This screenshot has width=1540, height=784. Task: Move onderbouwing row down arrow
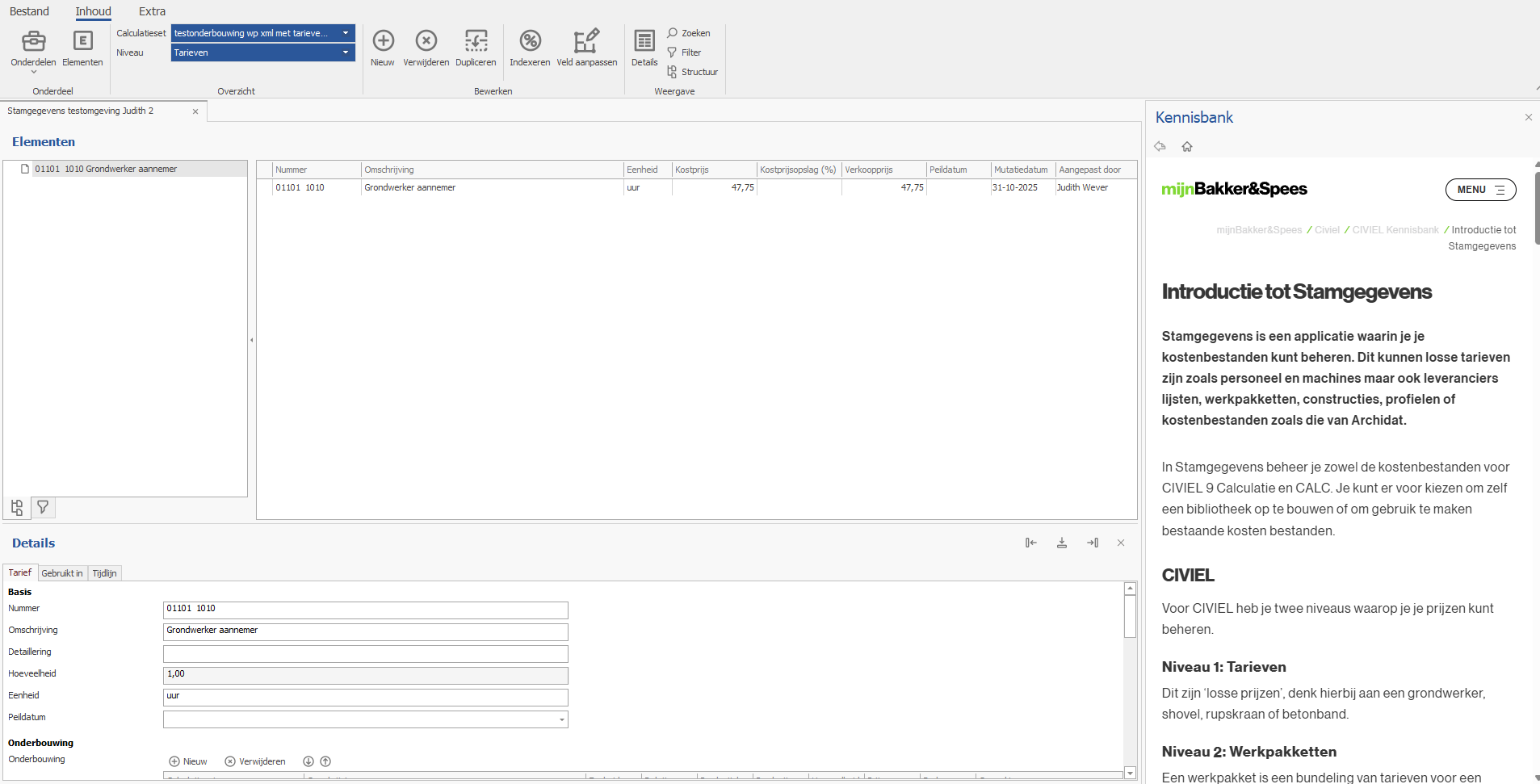308,761
